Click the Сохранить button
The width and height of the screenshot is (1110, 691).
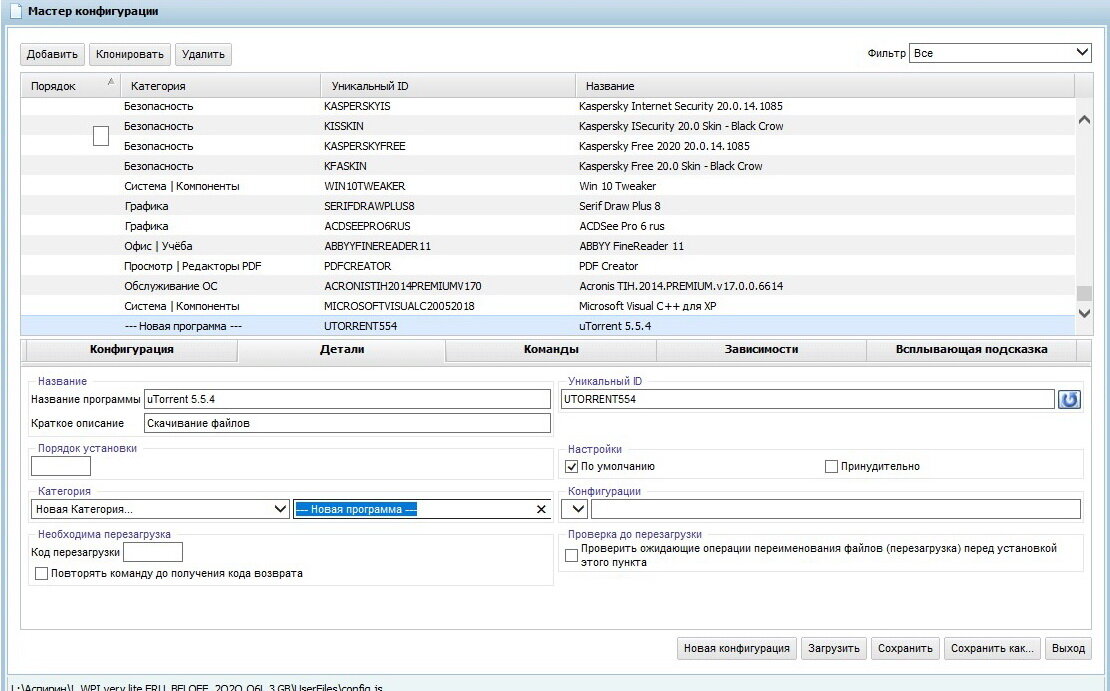(905, 649)
